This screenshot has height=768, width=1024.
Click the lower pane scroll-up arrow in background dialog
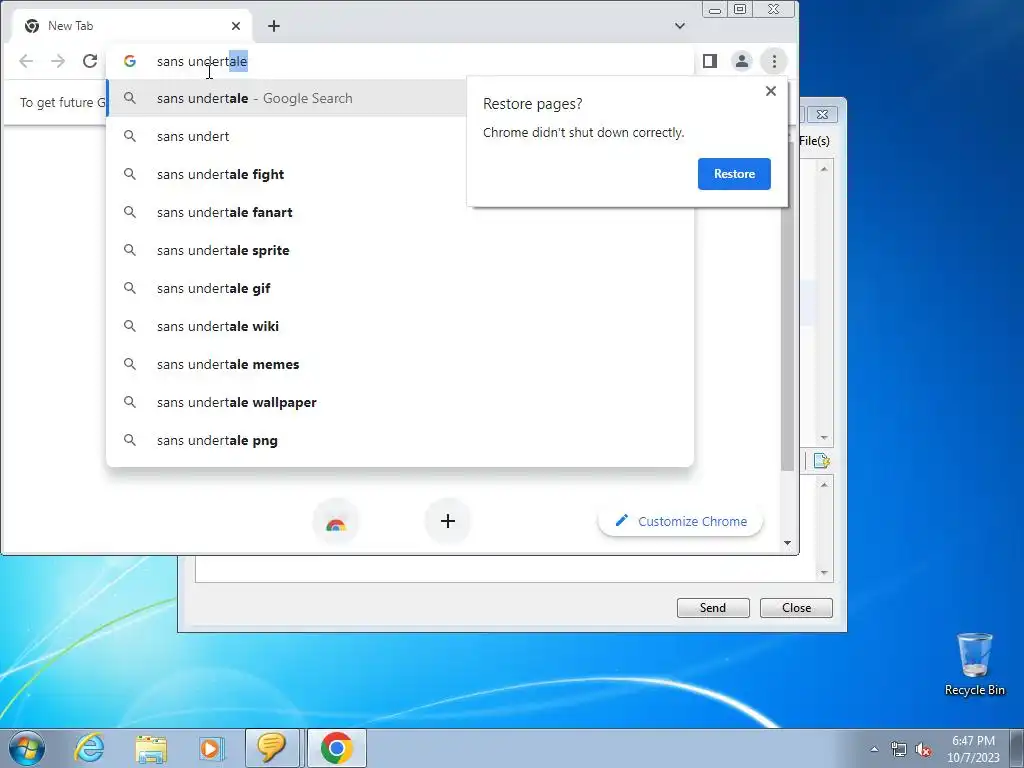click(x=824, y=485)
